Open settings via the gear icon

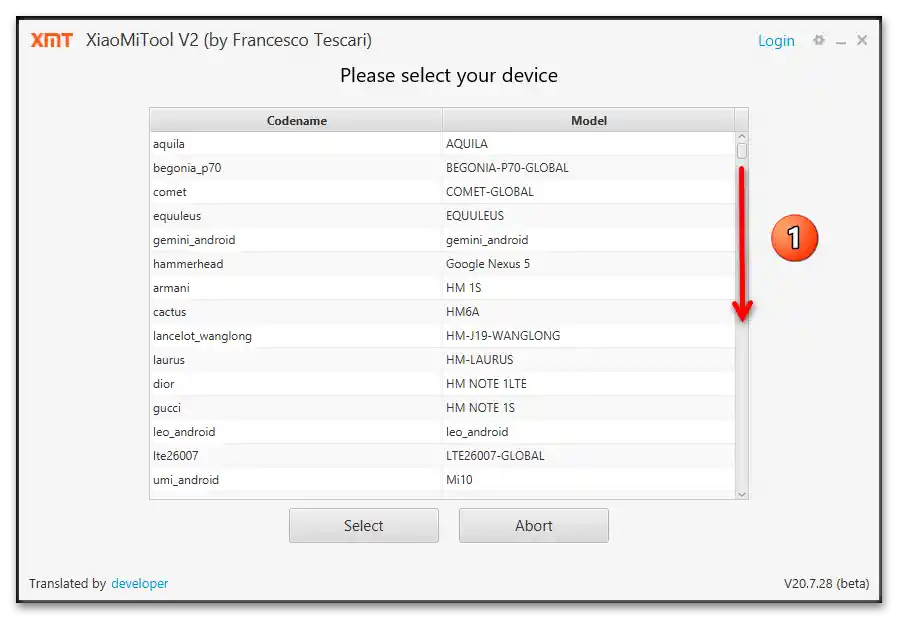[x=819, y=41]
